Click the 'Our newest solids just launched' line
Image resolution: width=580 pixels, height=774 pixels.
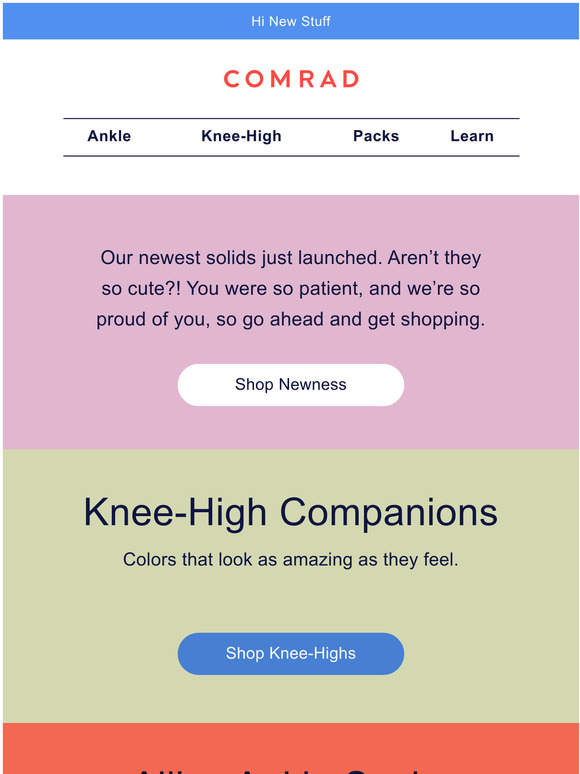point(291,258)
